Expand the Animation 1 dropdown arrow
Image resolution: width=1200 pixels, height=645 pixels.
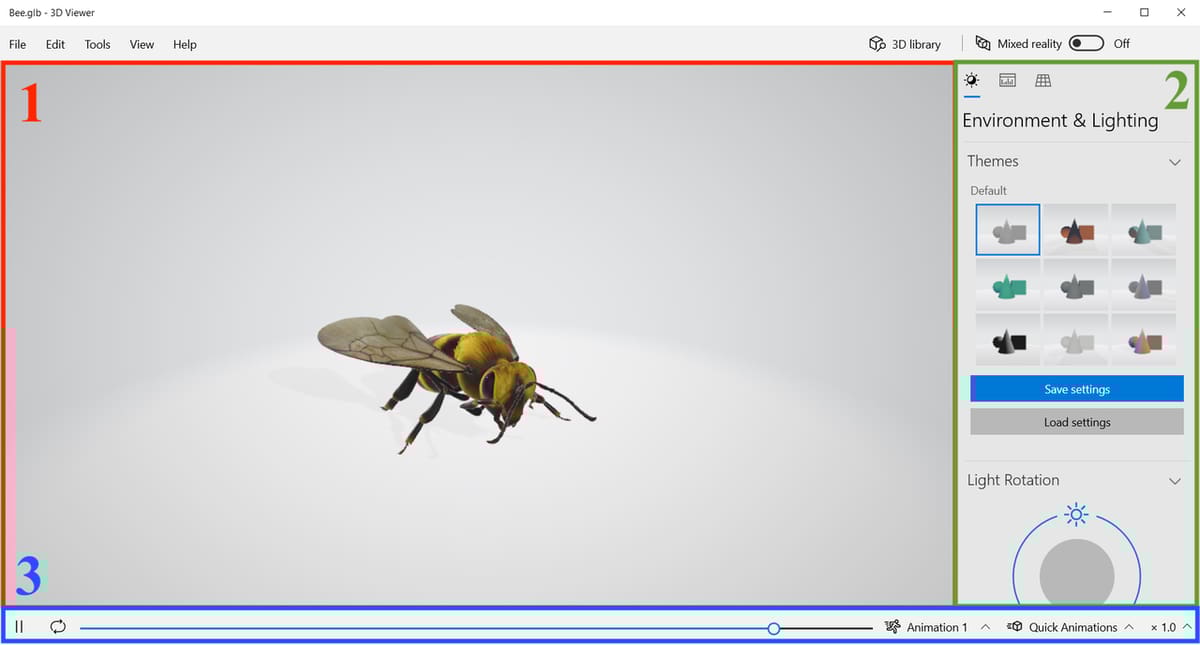point(985,627)
